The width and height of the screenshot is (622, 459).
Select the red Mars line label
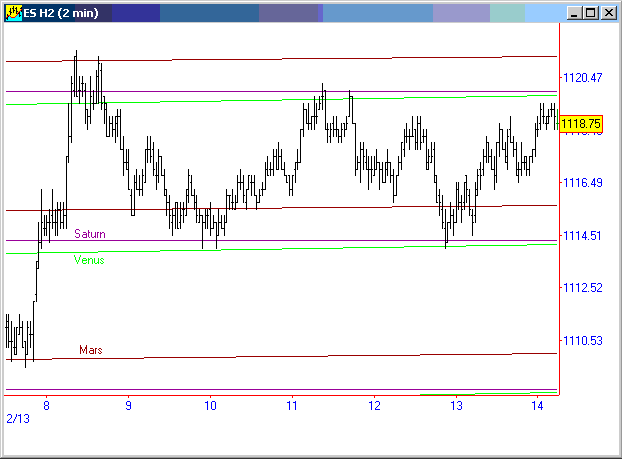coord(91,351)
